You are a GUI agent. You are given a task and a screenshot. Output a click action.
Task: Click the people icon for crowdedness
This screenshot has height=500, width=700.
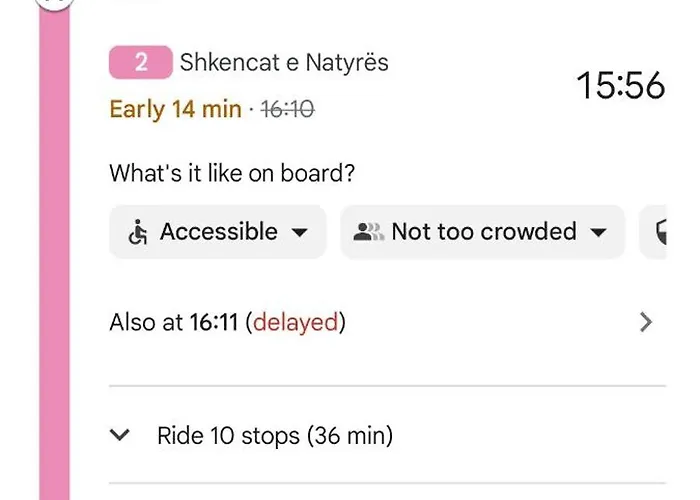(x=368, y=232)
